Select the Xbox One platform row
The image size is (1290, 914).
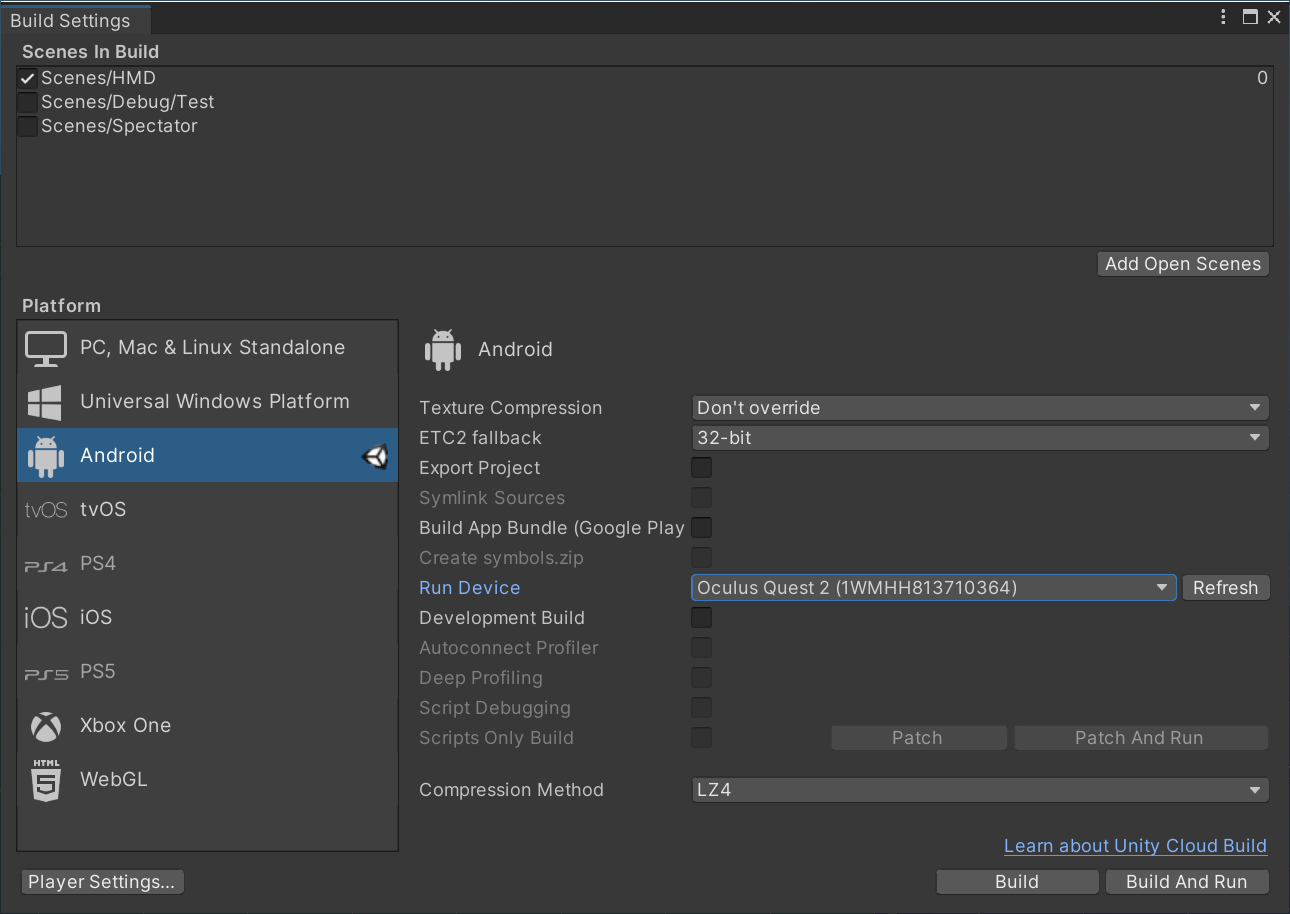click(208, 726)
